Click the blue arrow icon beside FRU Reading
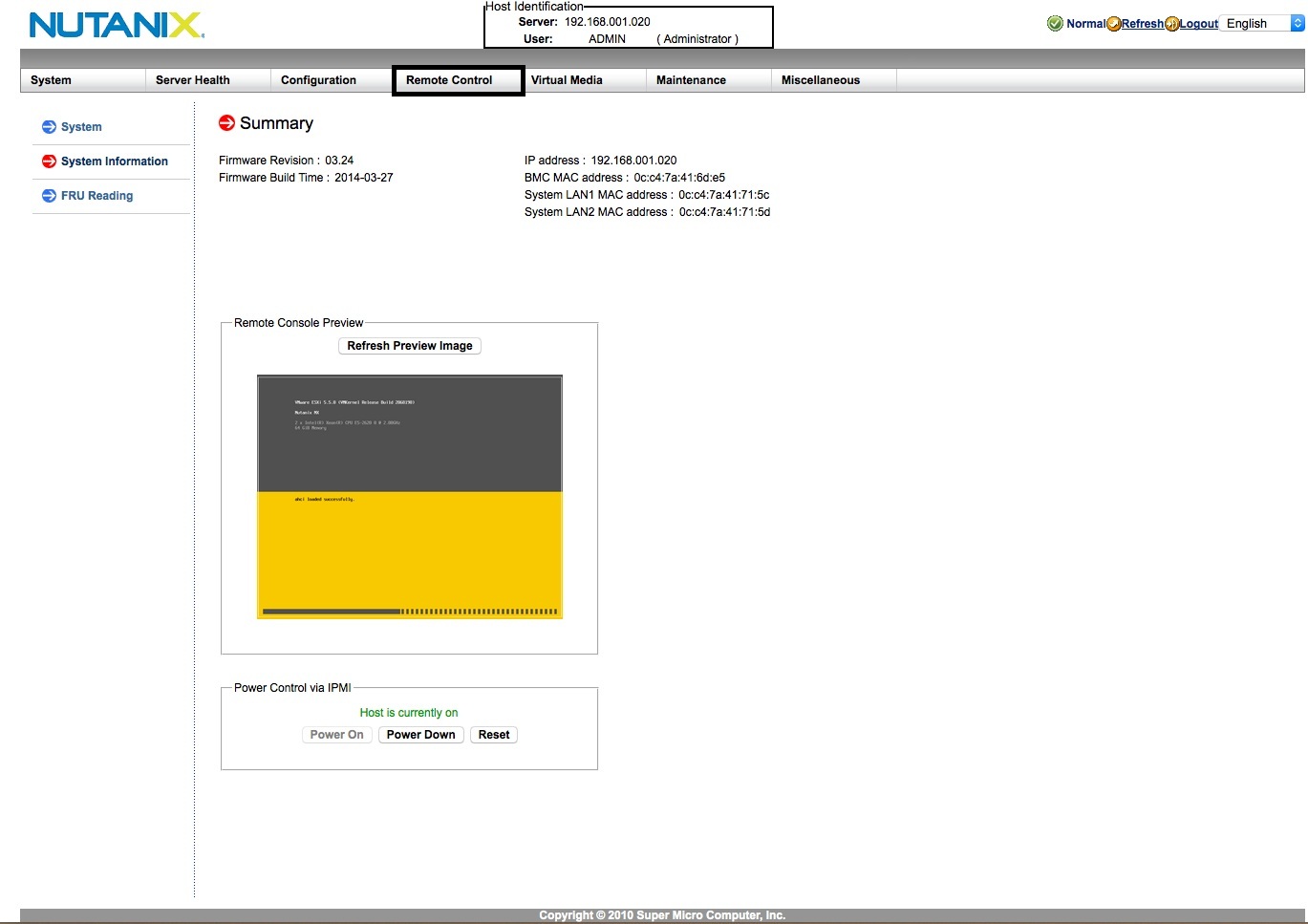The width and height of the screenshot is (1308, 924). pyautogui.click(x=49, y=196)
